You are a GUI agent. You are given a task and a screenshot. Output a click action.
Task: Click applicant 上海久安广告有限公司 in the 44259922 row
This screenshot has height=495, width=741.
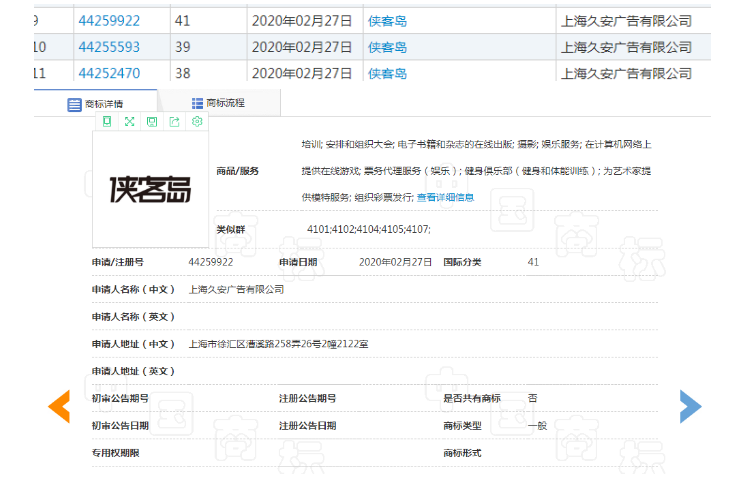[626, 21]
